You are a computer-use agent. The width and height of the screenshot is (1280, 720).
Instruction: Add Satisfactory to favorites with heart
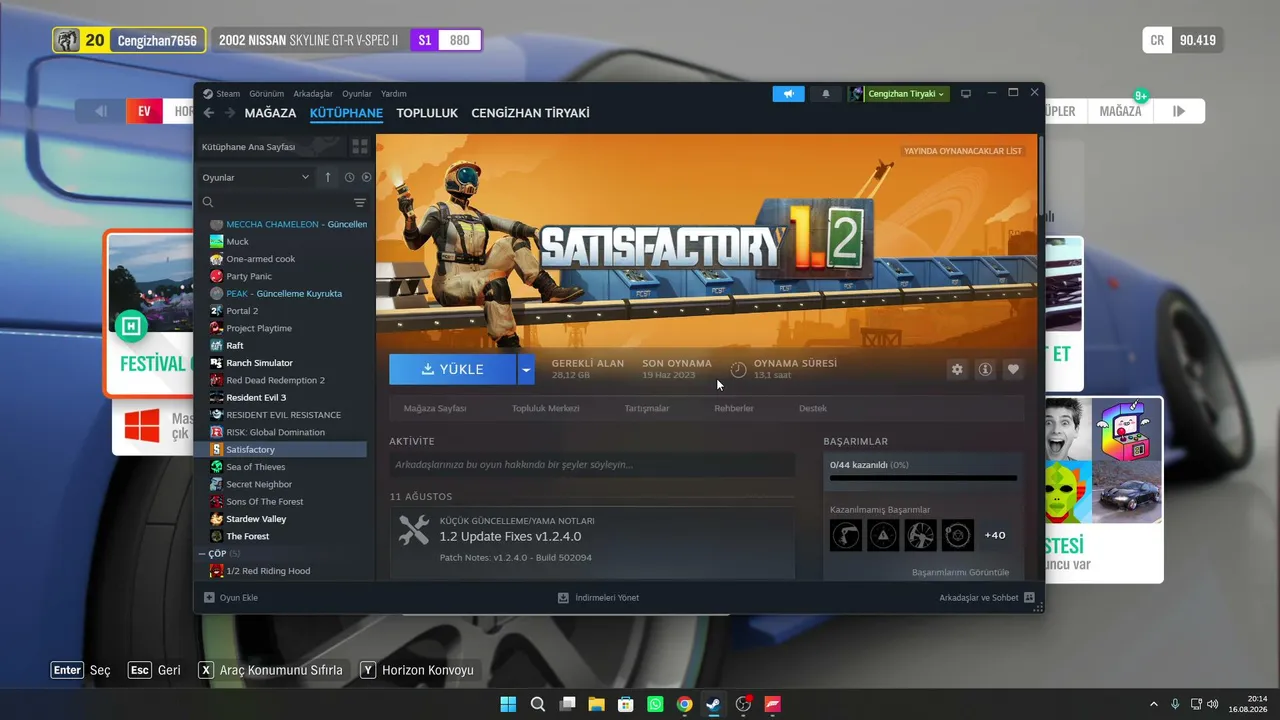pyautogui.click(x=1013, y=369)
